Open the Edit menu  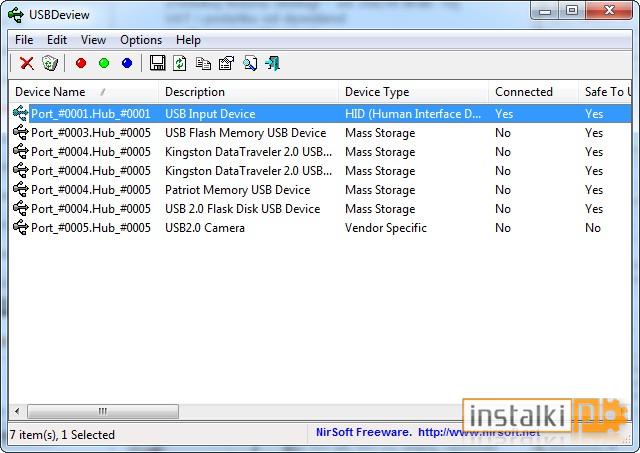click(x=57, y=40)
